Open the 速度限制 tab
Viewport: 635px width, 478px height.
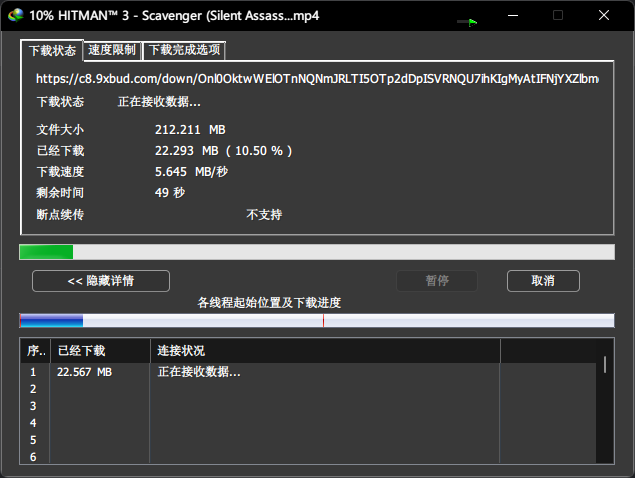[x=112, y=50]
